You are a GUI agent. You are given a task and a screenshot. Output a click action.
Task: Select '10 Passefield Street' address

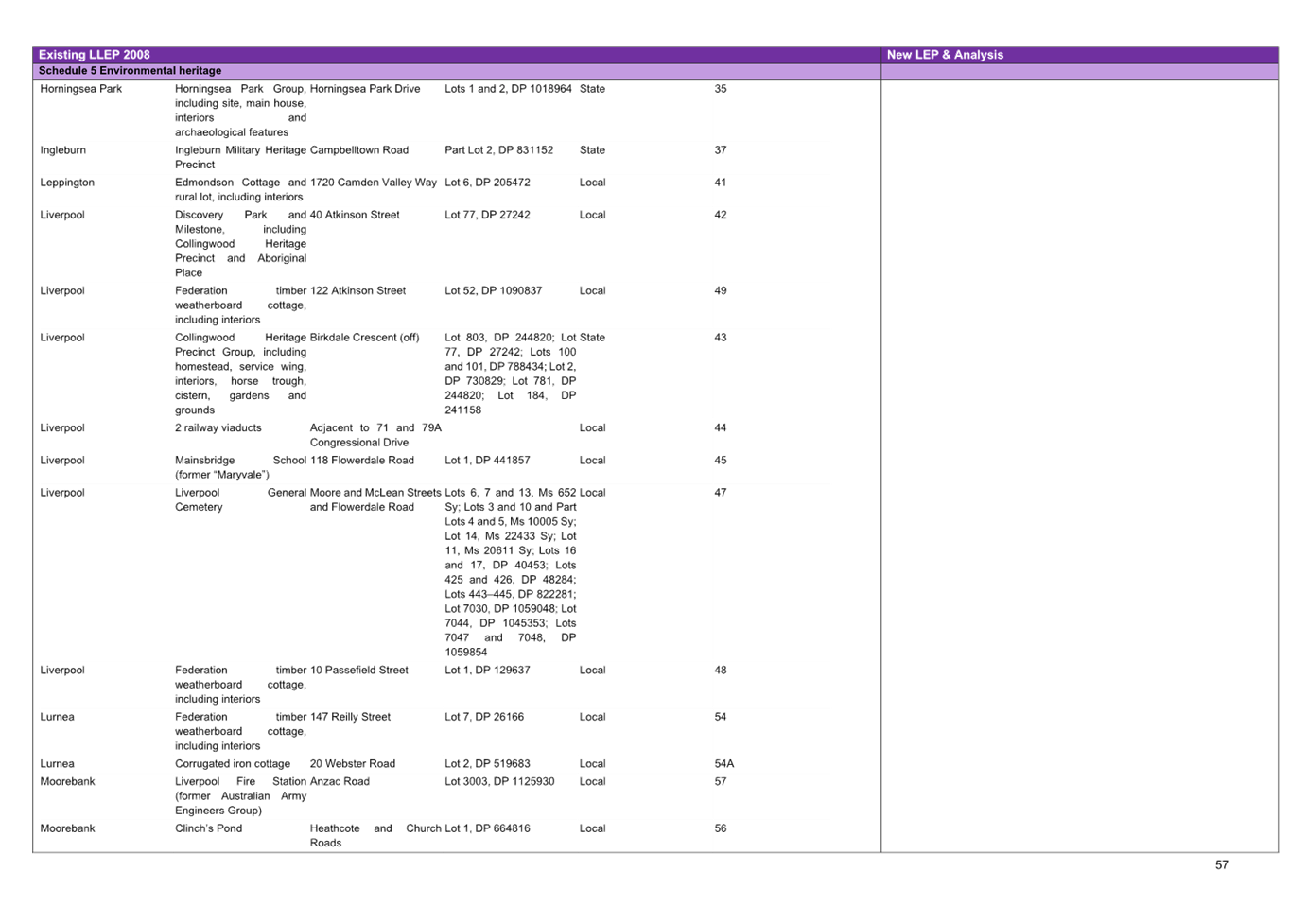[x=359, y=671]
